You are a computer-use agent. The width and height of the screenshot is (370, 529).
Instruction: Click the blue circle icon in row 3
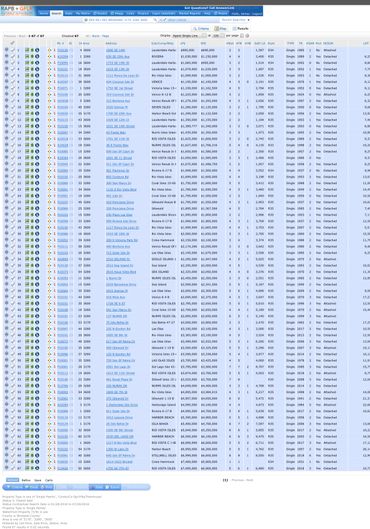[37, 63]
